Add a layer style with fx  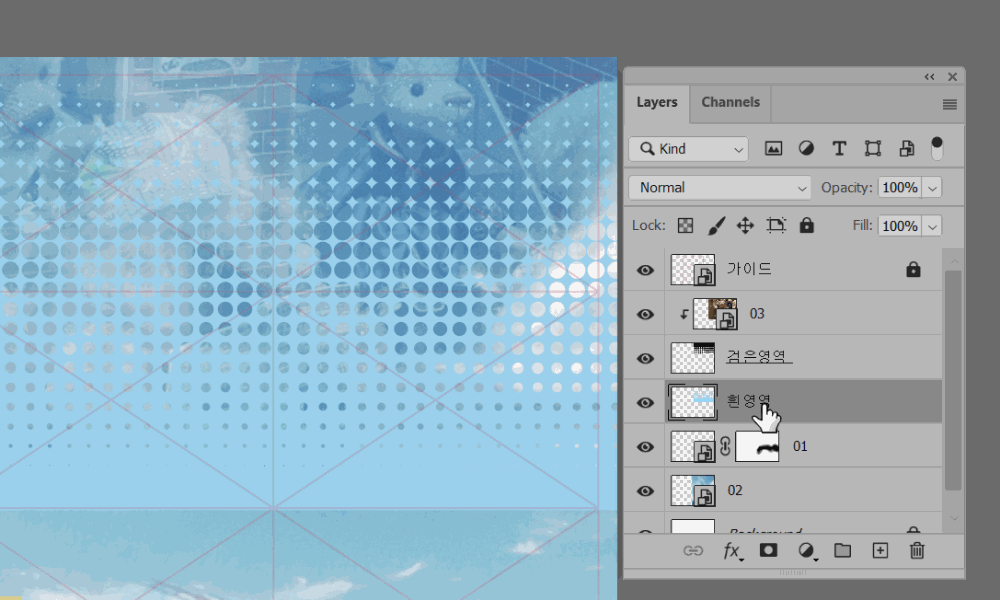click(x=732, y=551)
